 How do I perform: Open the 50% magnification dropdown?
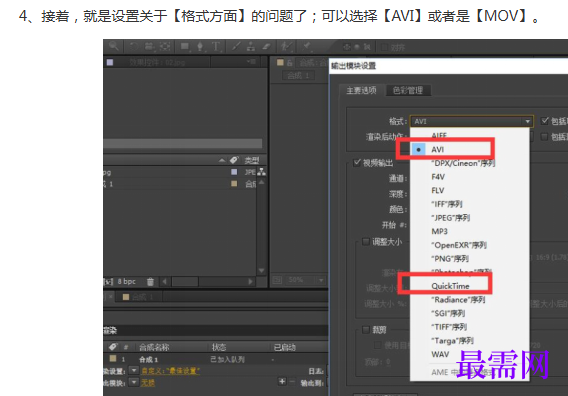tap(321, 280)
